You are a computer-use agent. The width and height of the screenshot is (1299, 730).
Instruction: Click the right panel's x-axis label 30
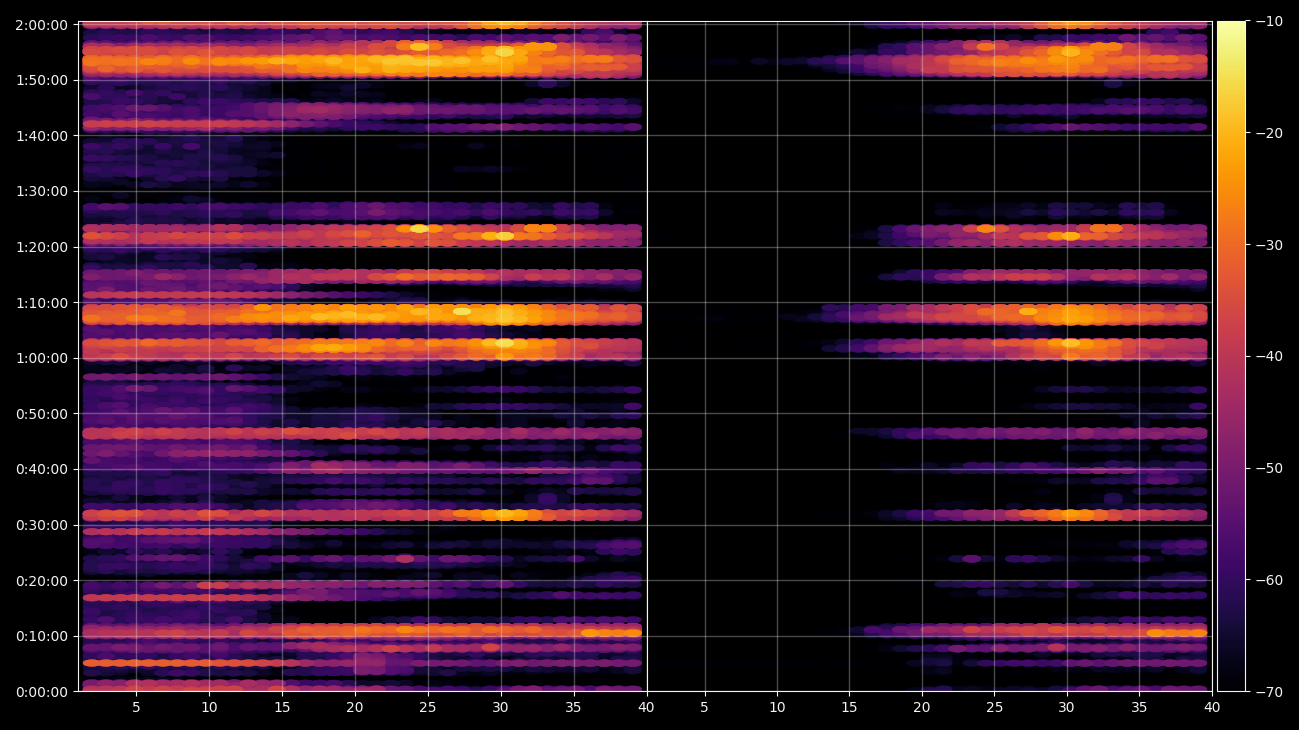(x=1067, y=708)
